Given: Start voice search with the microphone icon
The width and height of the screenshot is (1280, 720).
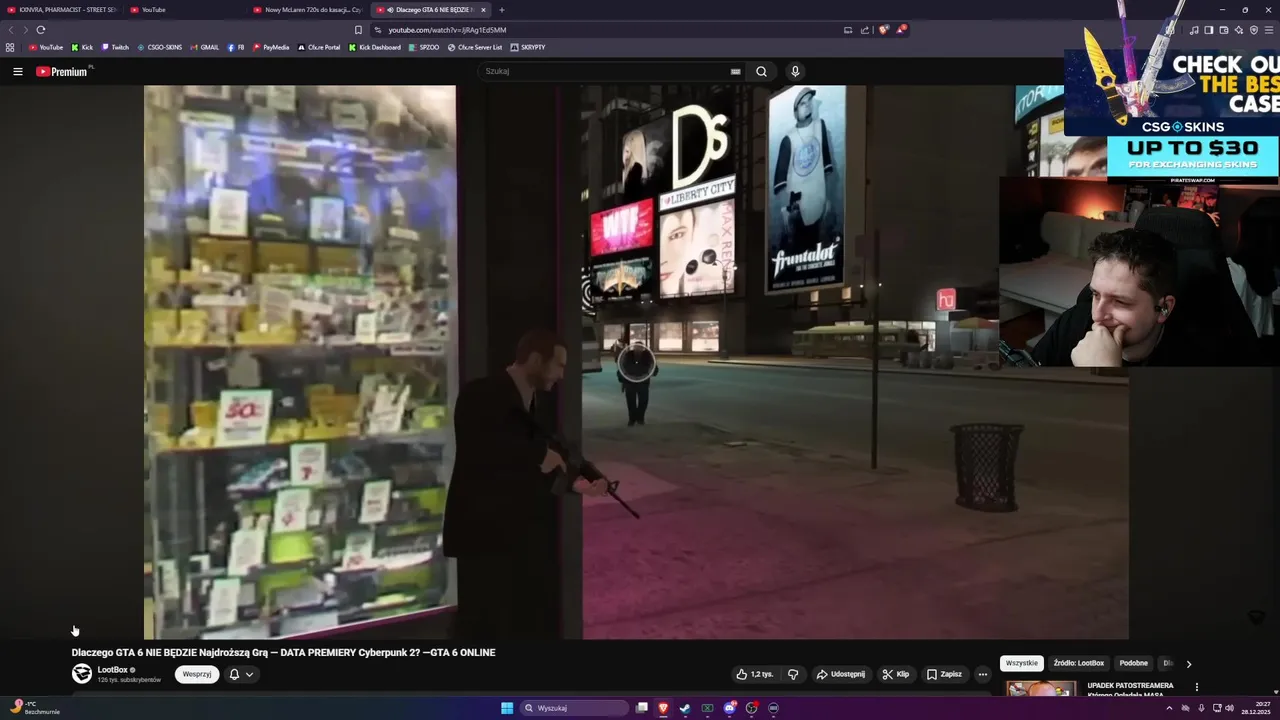Looking at the screenshot, I should pyautogui.click(x=795, y=71).
